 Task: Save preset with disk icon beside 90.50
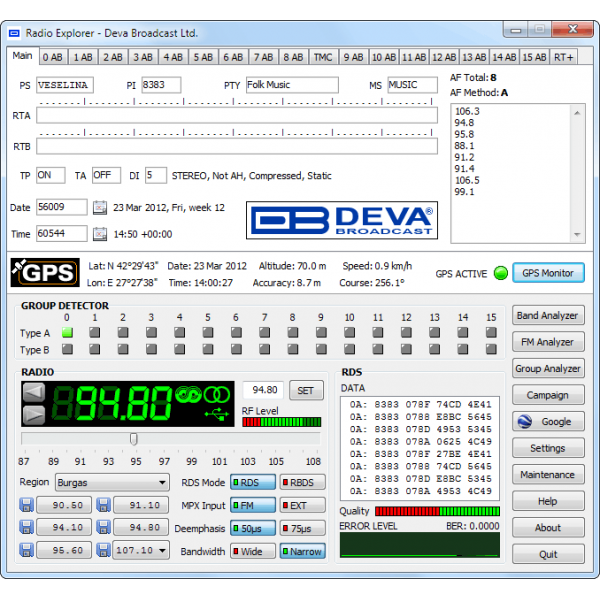coord(26,505)
